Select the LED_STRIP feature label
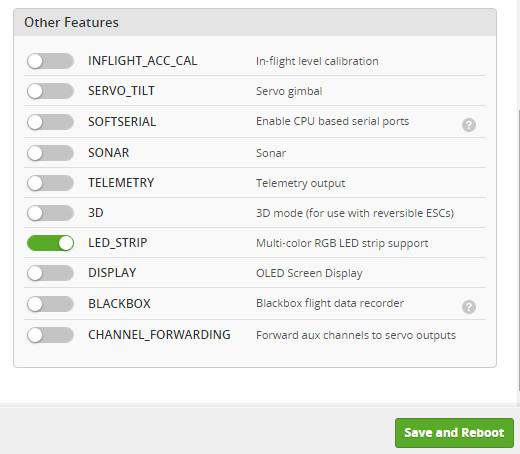This screenshot has height=454, width=520. [118, 243]
